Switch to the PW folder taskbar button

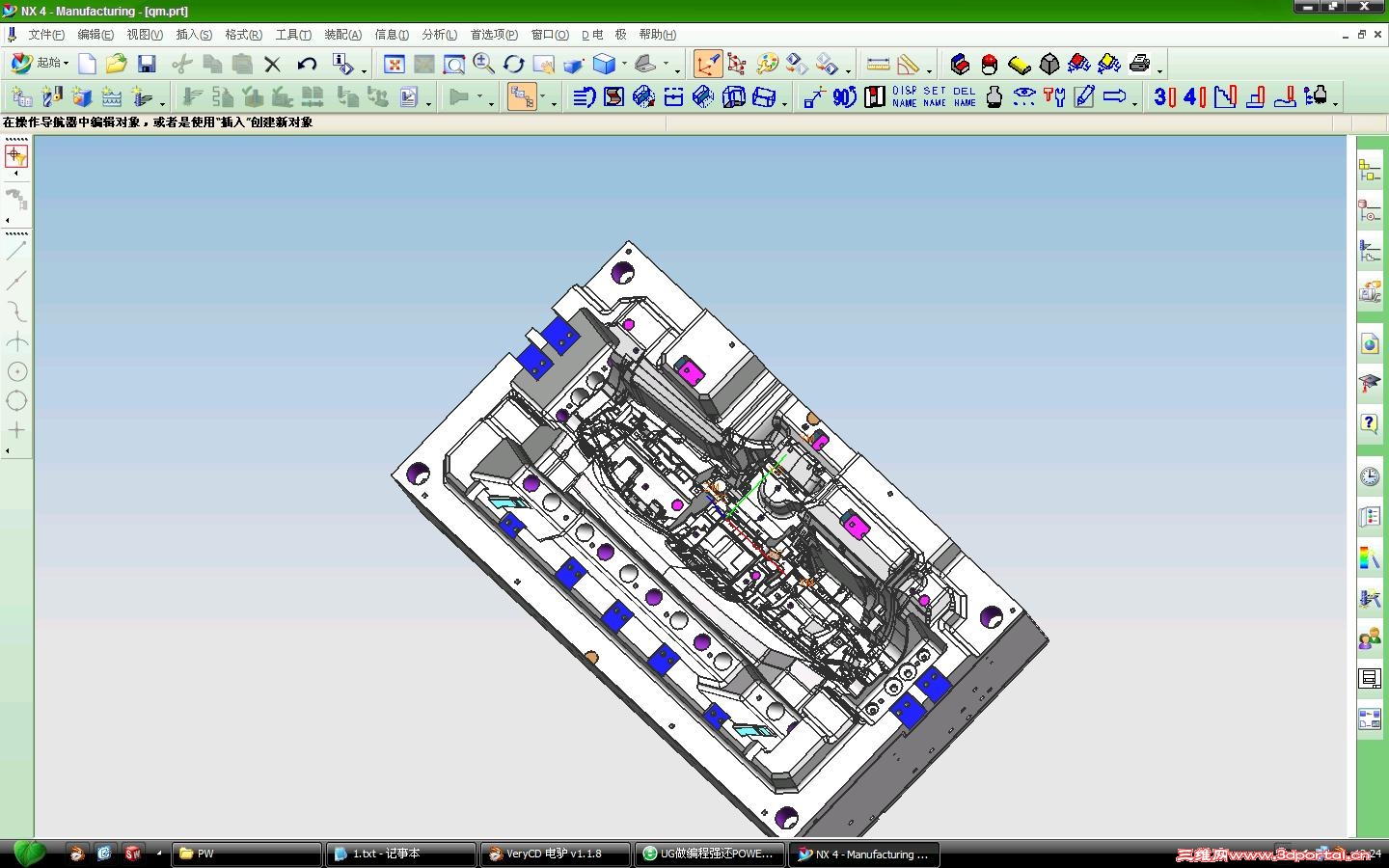point(246,854)
